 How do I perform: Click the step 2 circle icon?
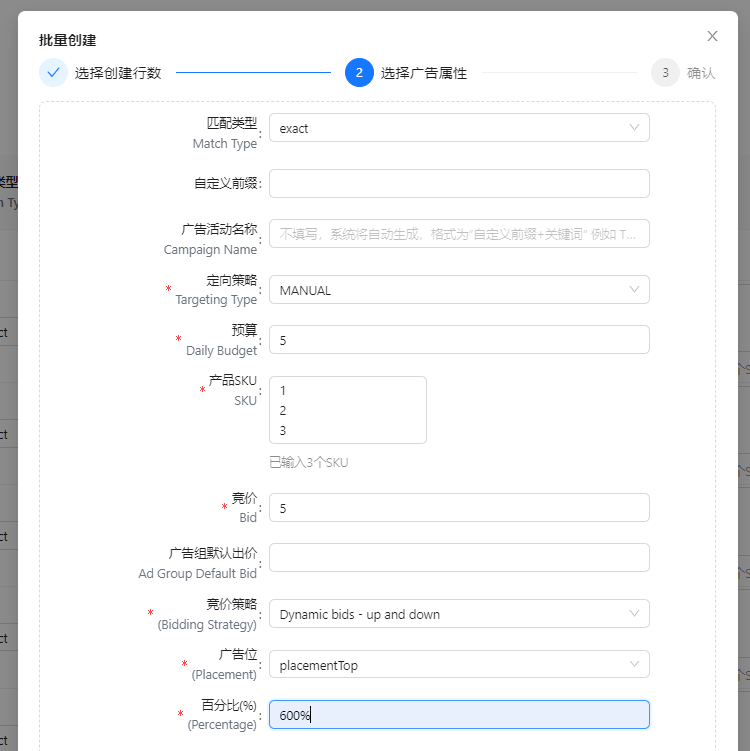click(x=359, y=73)
